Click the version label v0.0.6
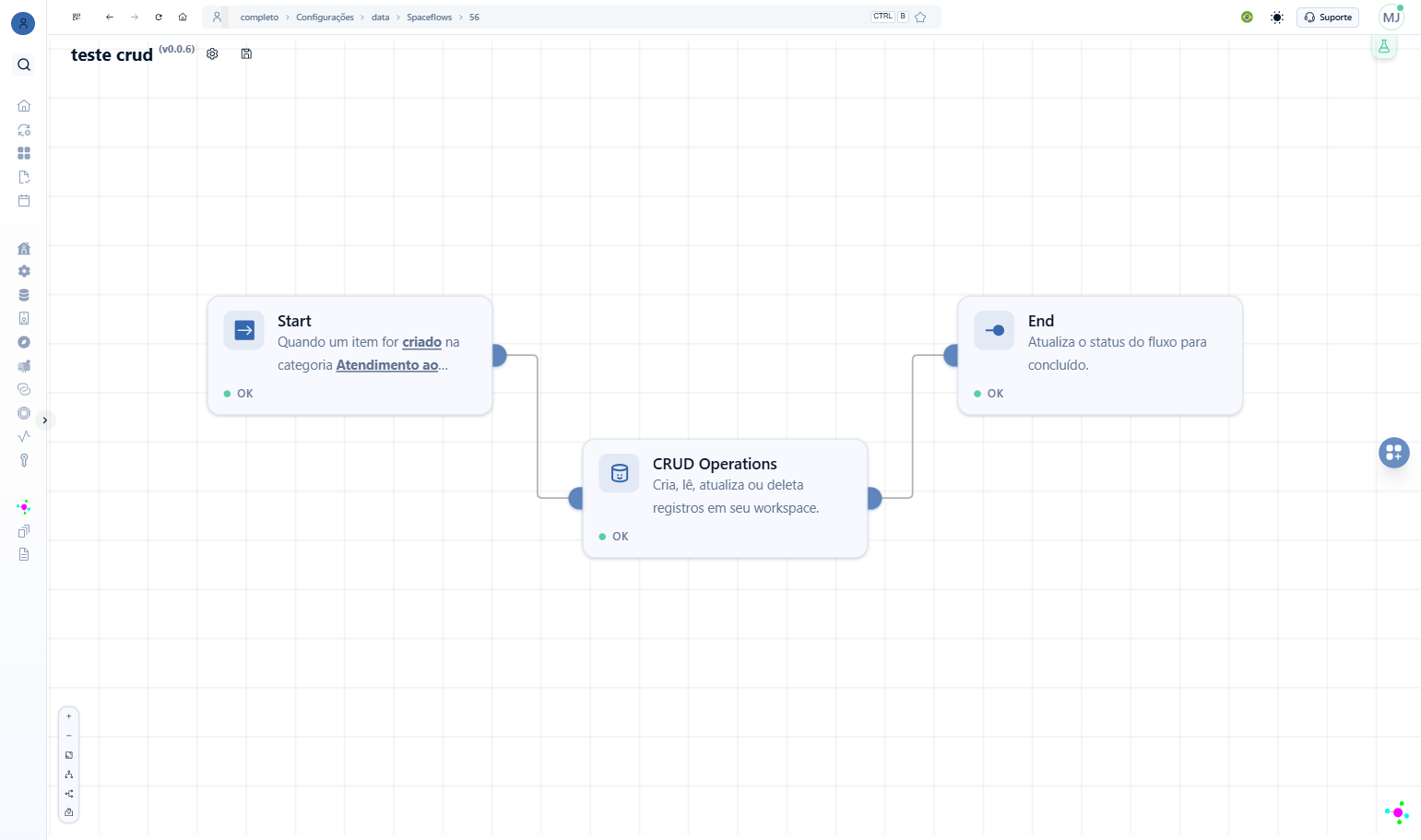 [x=176, y=49]
